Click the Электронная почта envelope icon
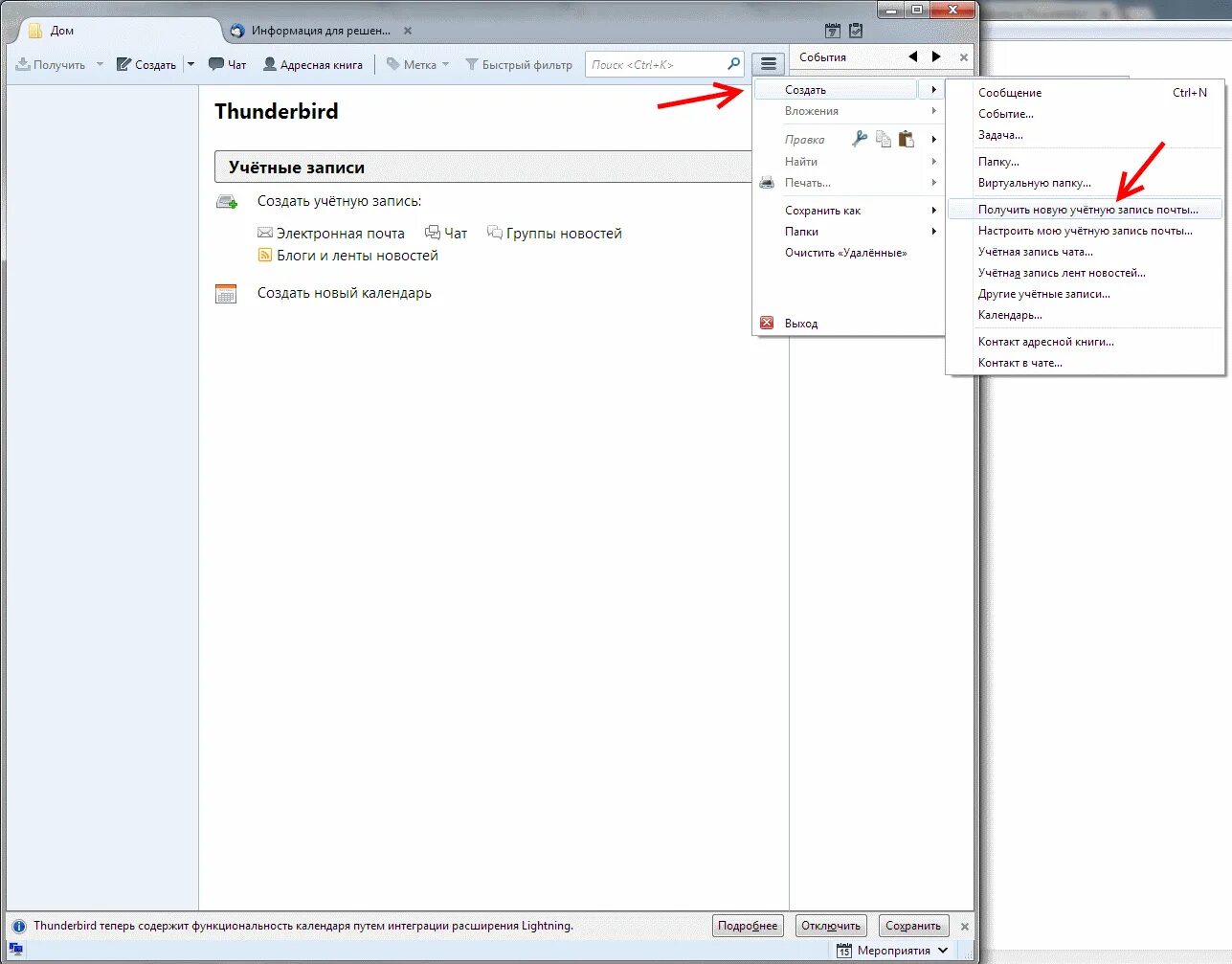The image size is (1232, 964). [x=265, y=233]
